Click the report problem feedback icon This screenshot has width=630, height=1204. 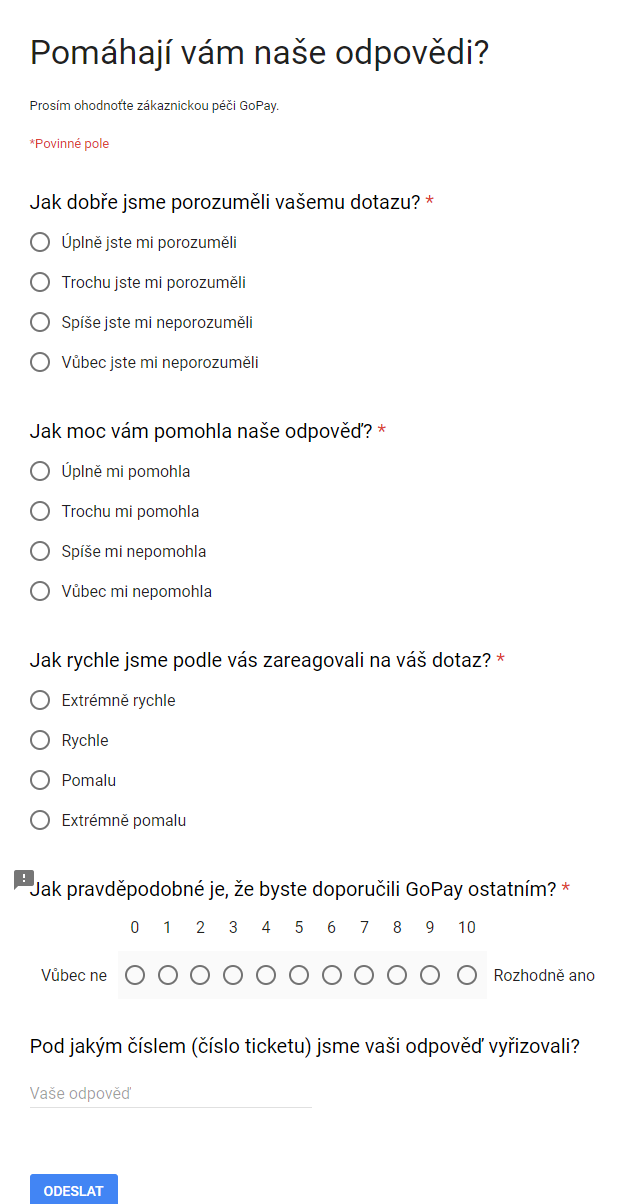[x=24, y=879]
